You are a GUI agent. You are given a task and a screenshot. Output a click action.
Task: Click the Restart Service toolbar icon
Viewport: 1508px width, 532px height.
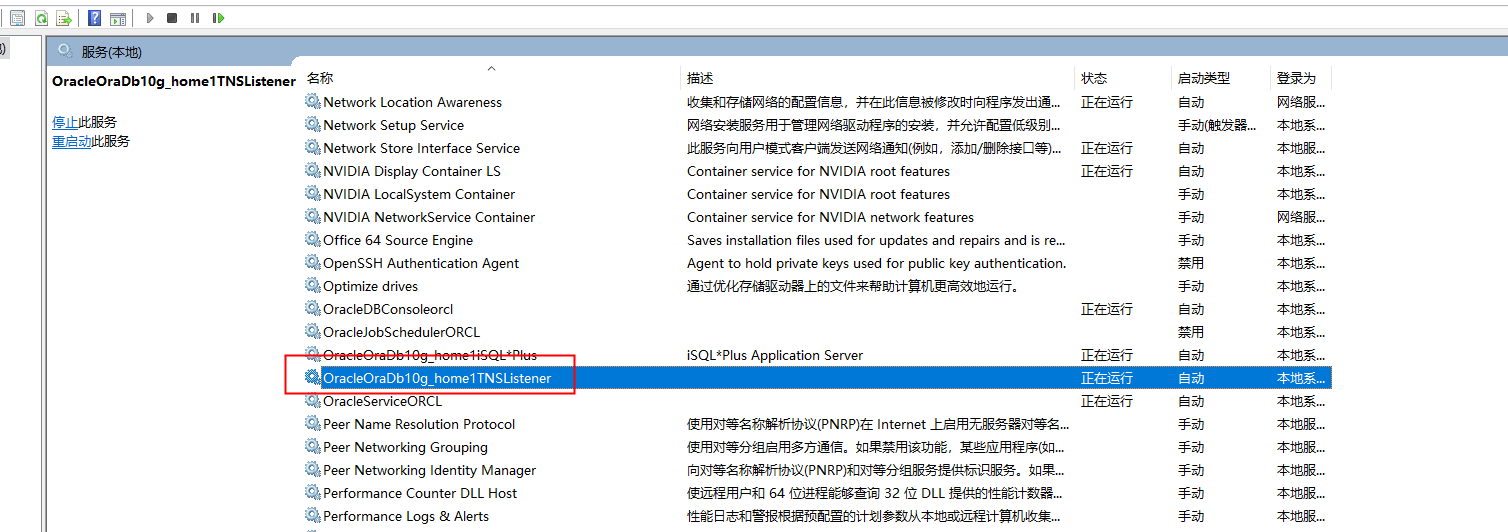click(218, 18)
